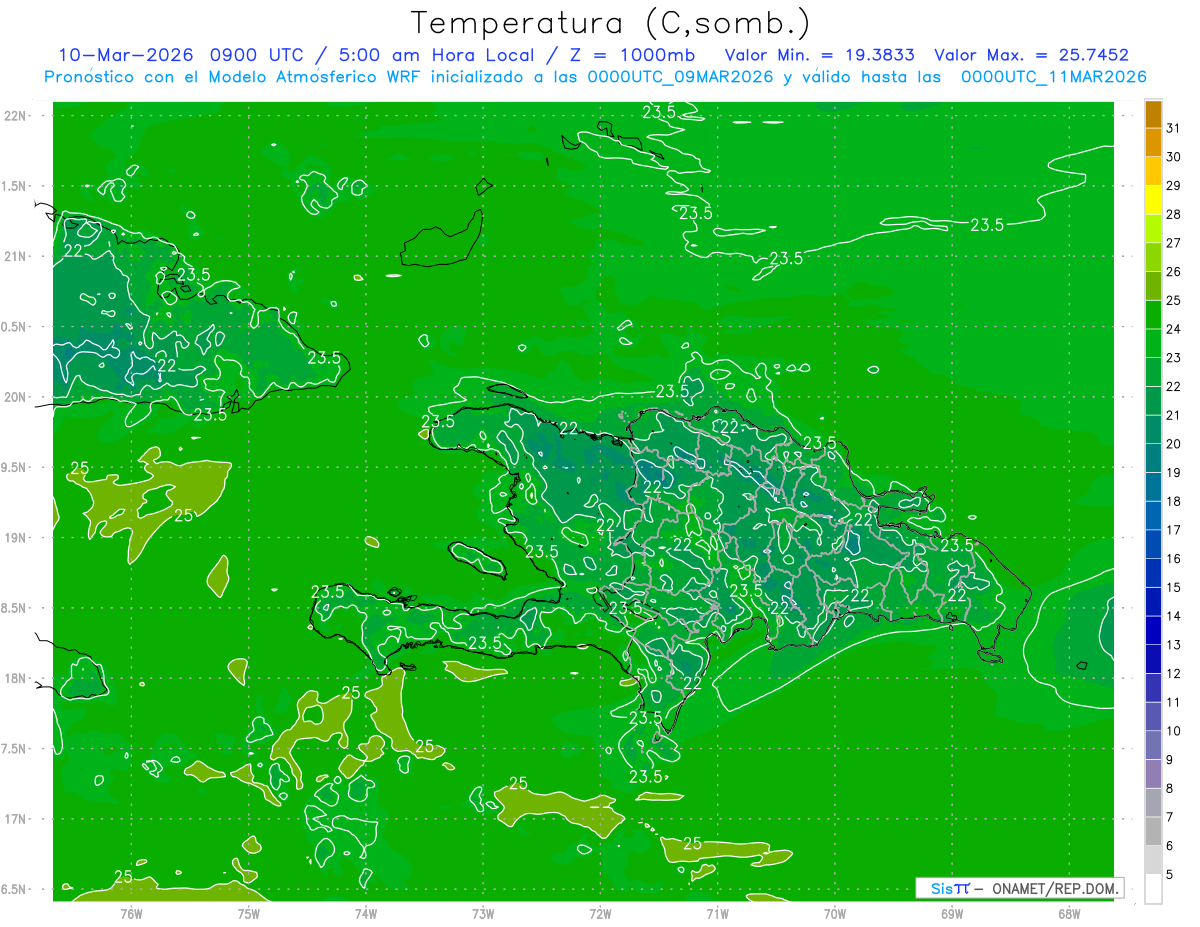Click the 'SisTT - ONAMET/REP.DOM.' credit label
The image size is (1200, 927).
pos(1019,888)
